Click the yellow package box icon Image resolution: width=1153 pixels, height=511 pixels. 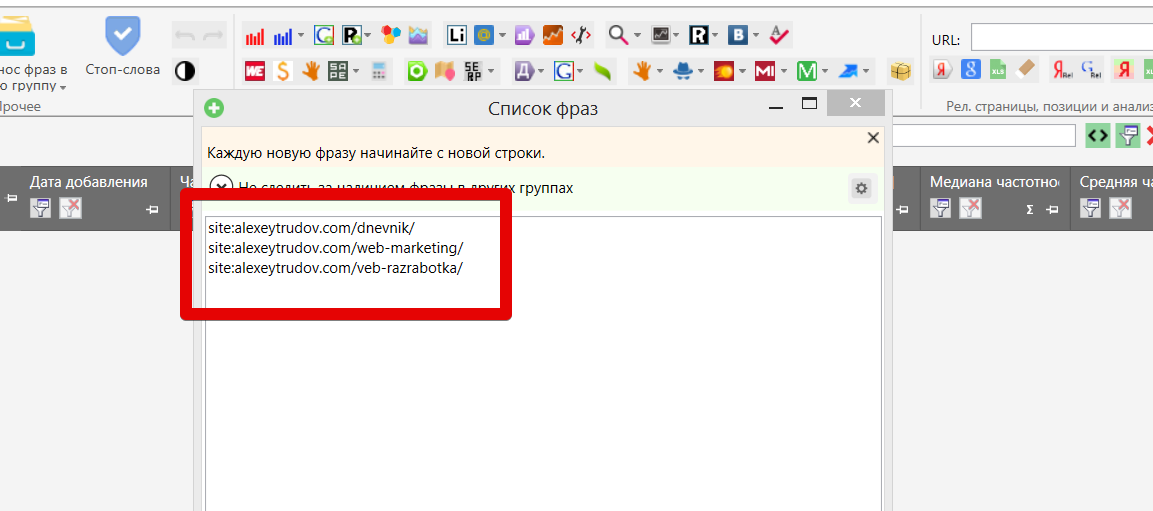tap(901, 71)
